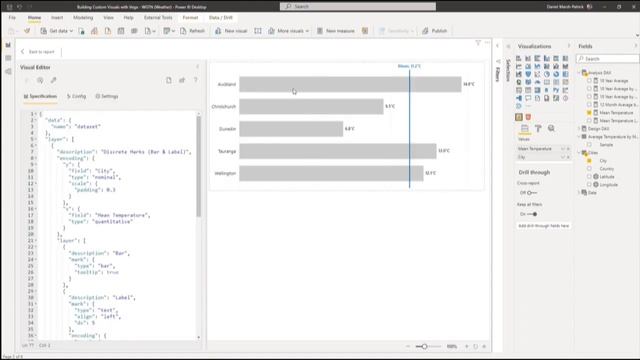Toggle Cross-report drill through on

tap(532, 193)
